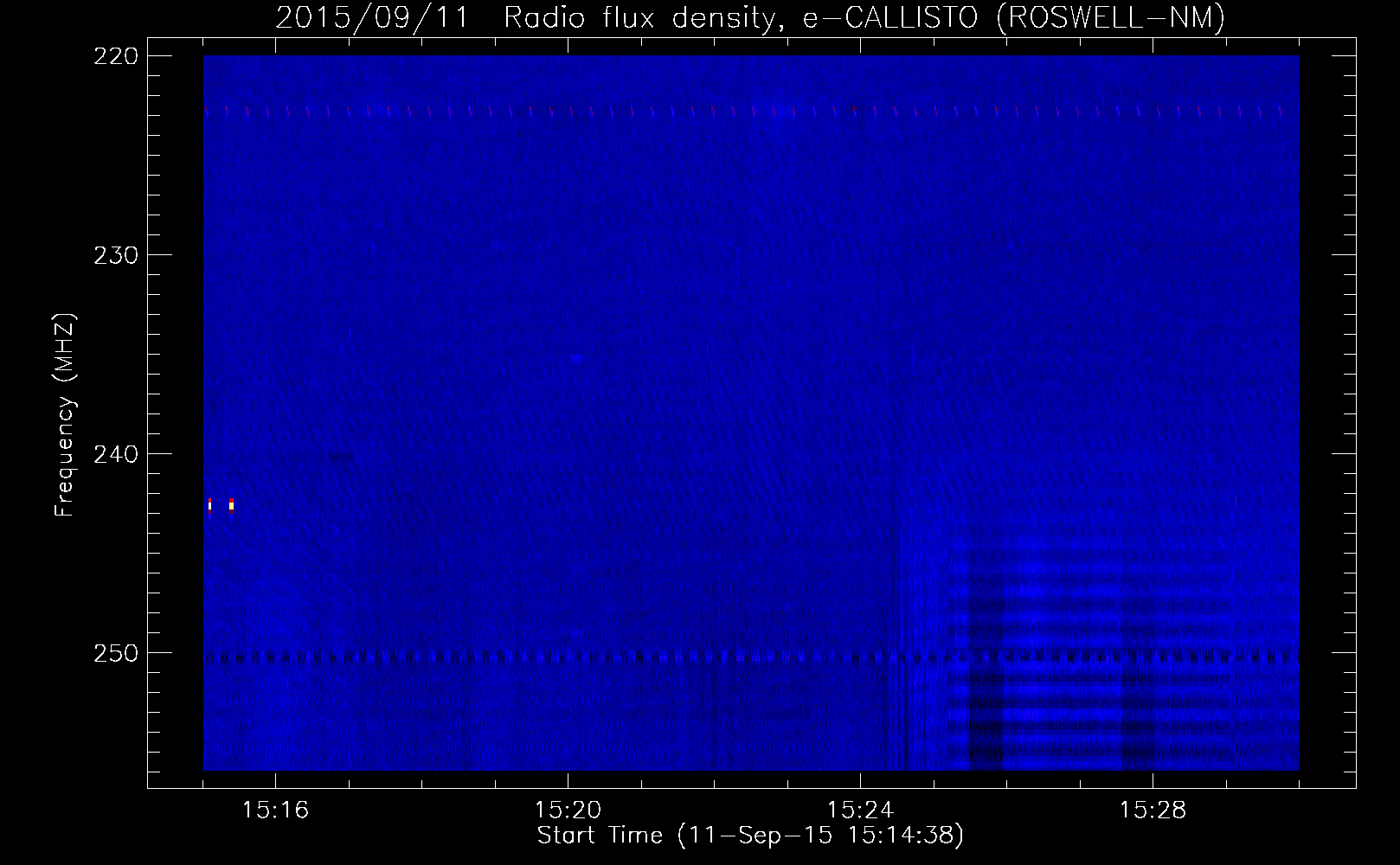Click the plot title 'Radio flux density, e-CALLISTO (ROSWELL-NM)'

pos(864,17)
